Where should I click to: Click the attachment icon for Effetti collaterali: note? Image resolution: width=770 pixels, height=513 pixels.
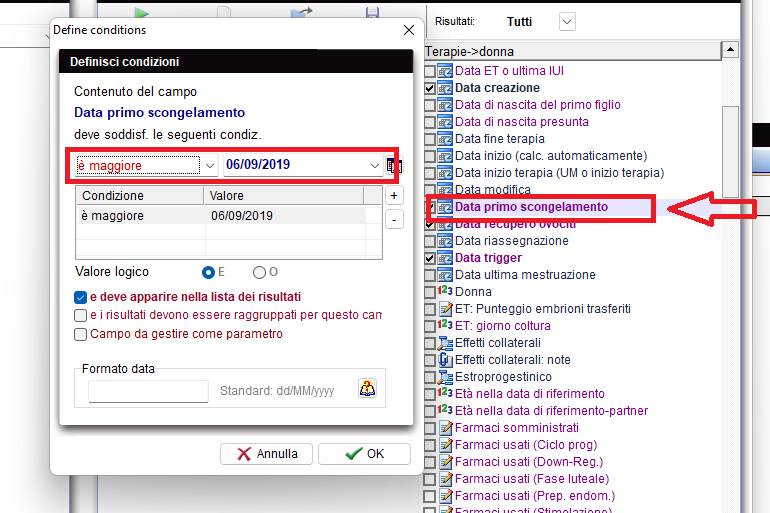(x=445, y=360)
